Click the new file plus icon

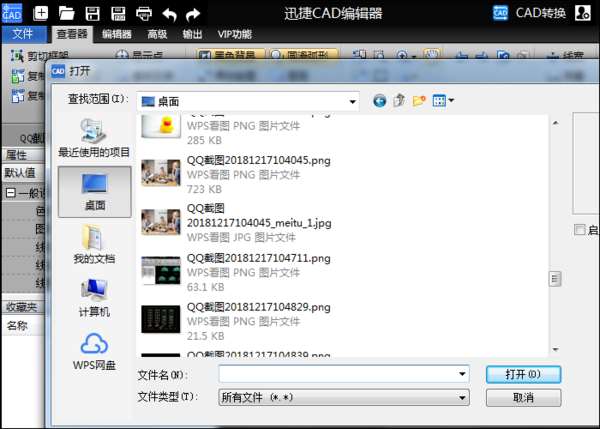pos(41,13)
